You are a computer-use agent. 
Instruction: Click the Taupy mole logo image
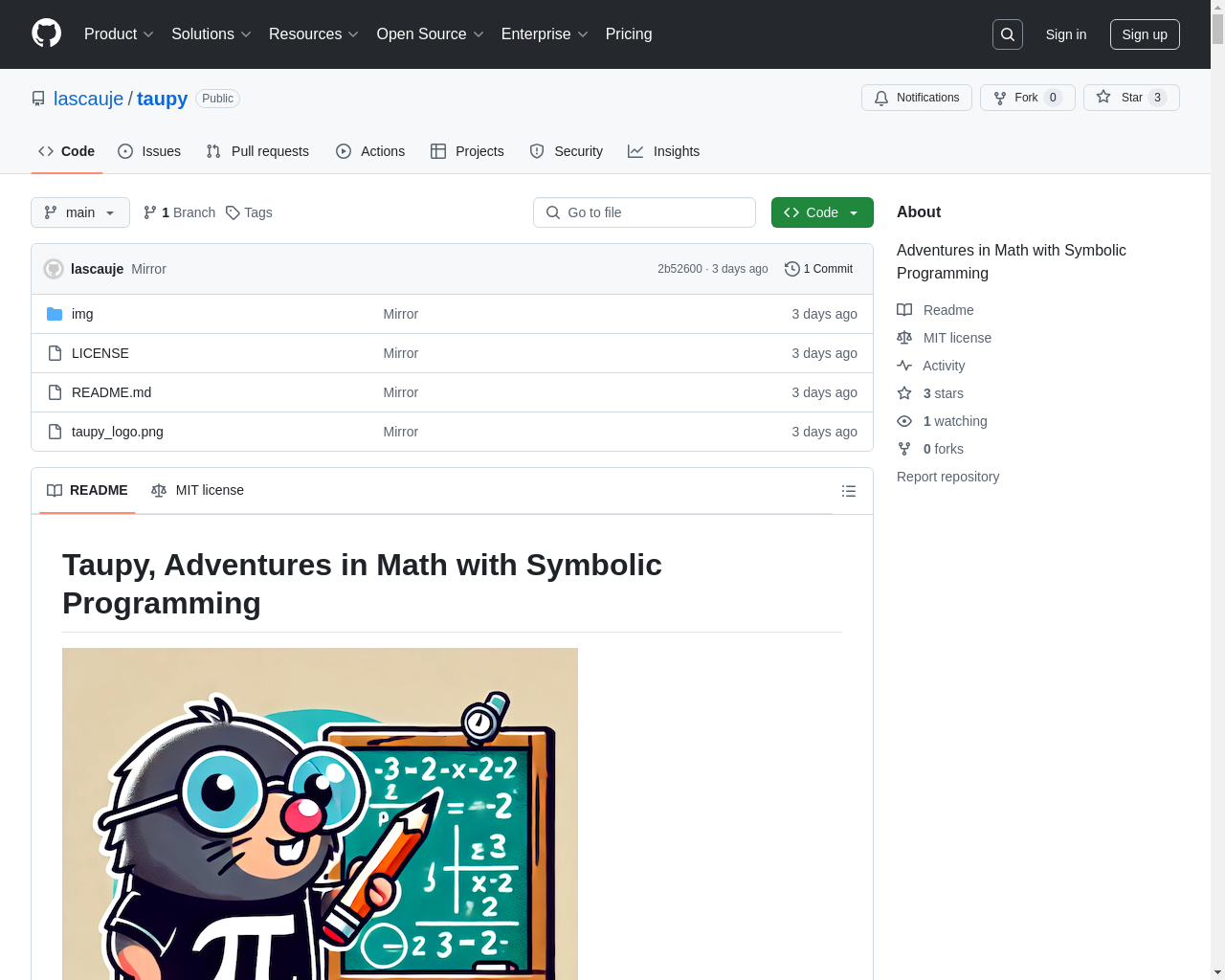(320, 813)
